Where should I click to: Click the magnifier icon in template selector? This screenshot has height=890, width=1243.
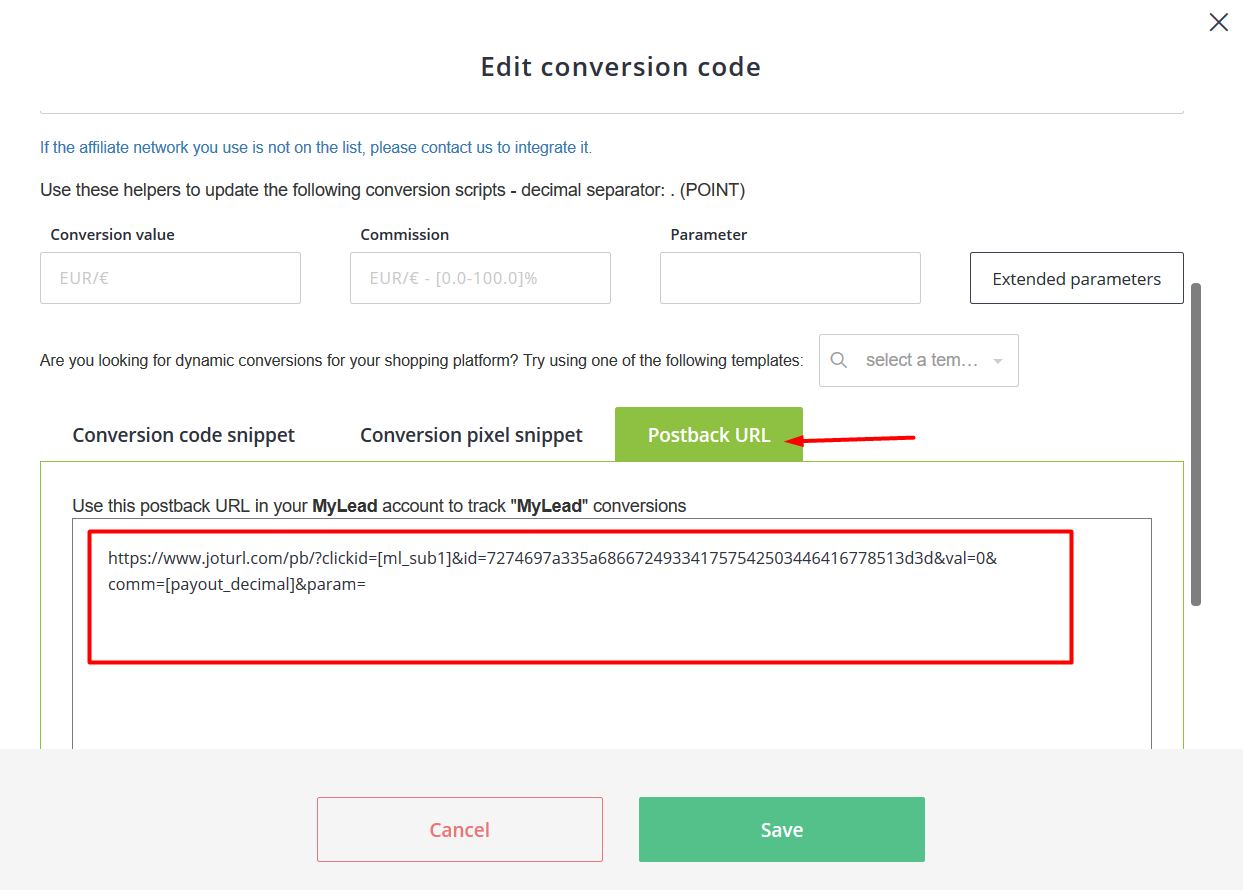pyautogui.click(x=839, y=360)
